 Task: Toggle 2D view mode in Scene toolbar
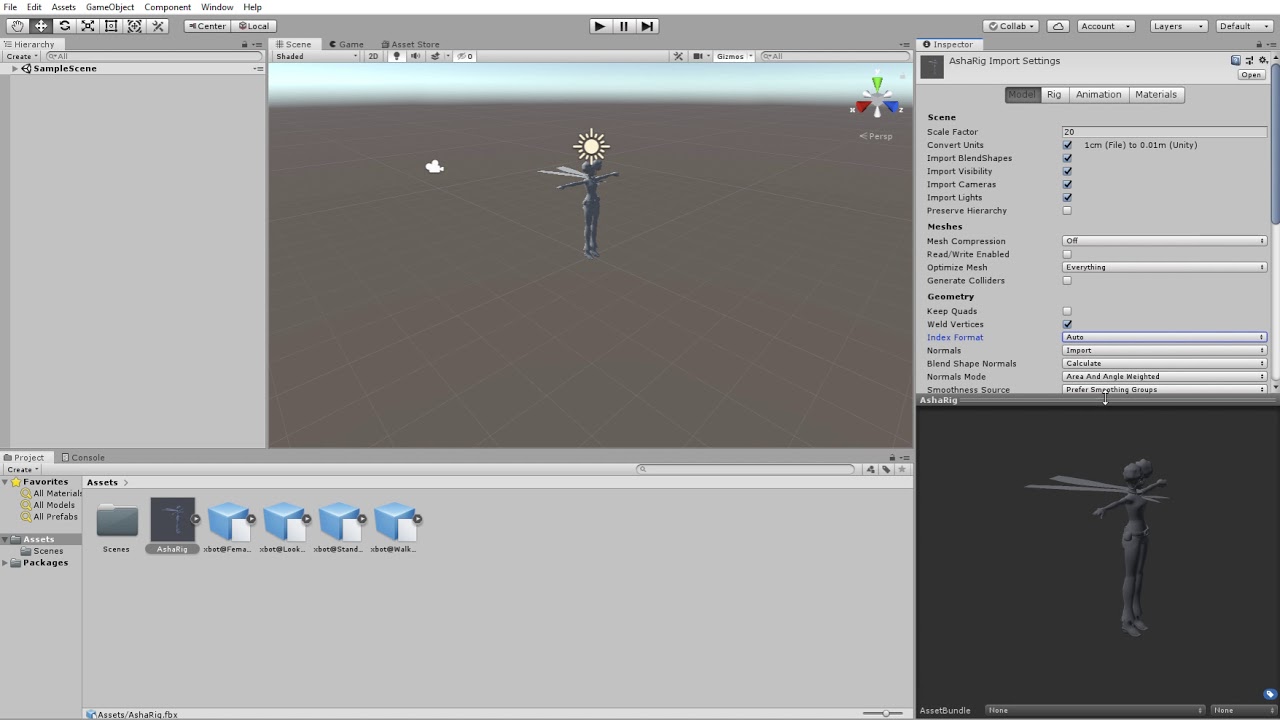(372, 56)
